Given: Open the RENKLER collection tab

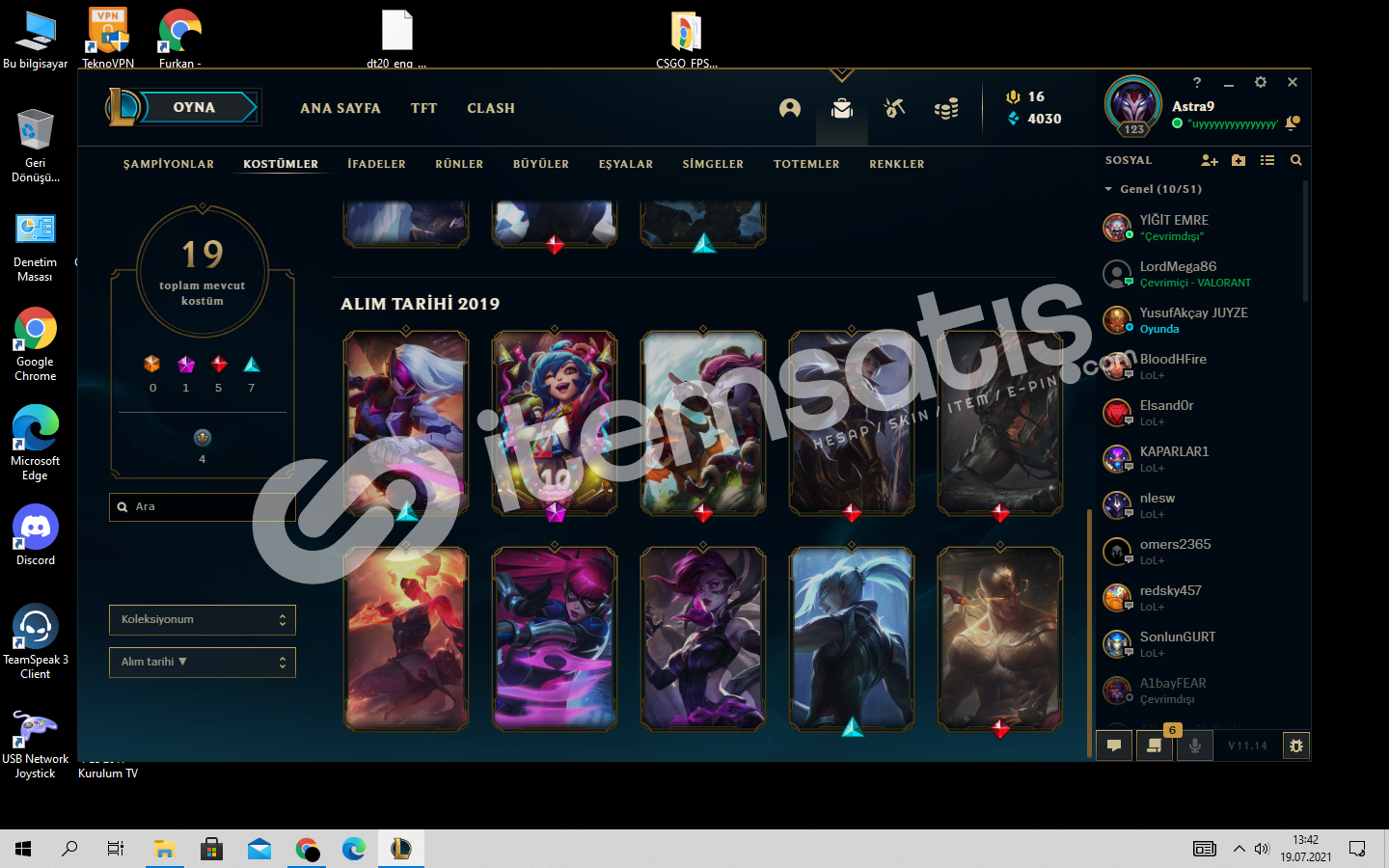Looking at the screenshot, I should tap(897, 164).
